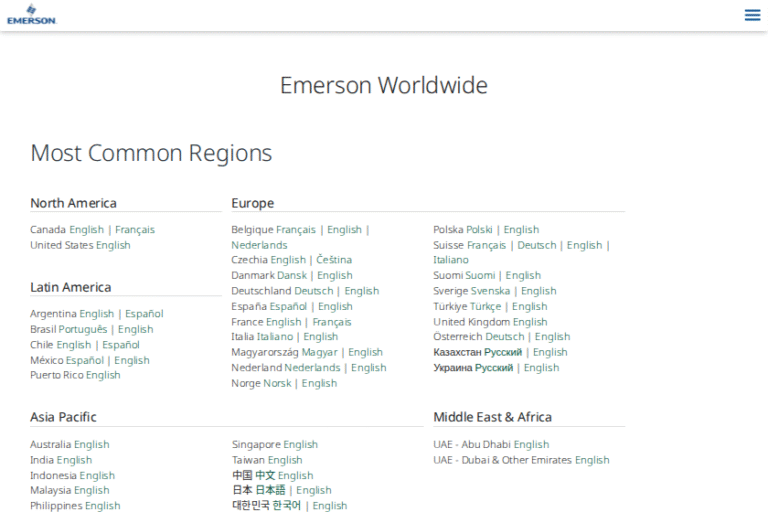Click México Español link
Screen dimensions: 768x512
(85, 360)
